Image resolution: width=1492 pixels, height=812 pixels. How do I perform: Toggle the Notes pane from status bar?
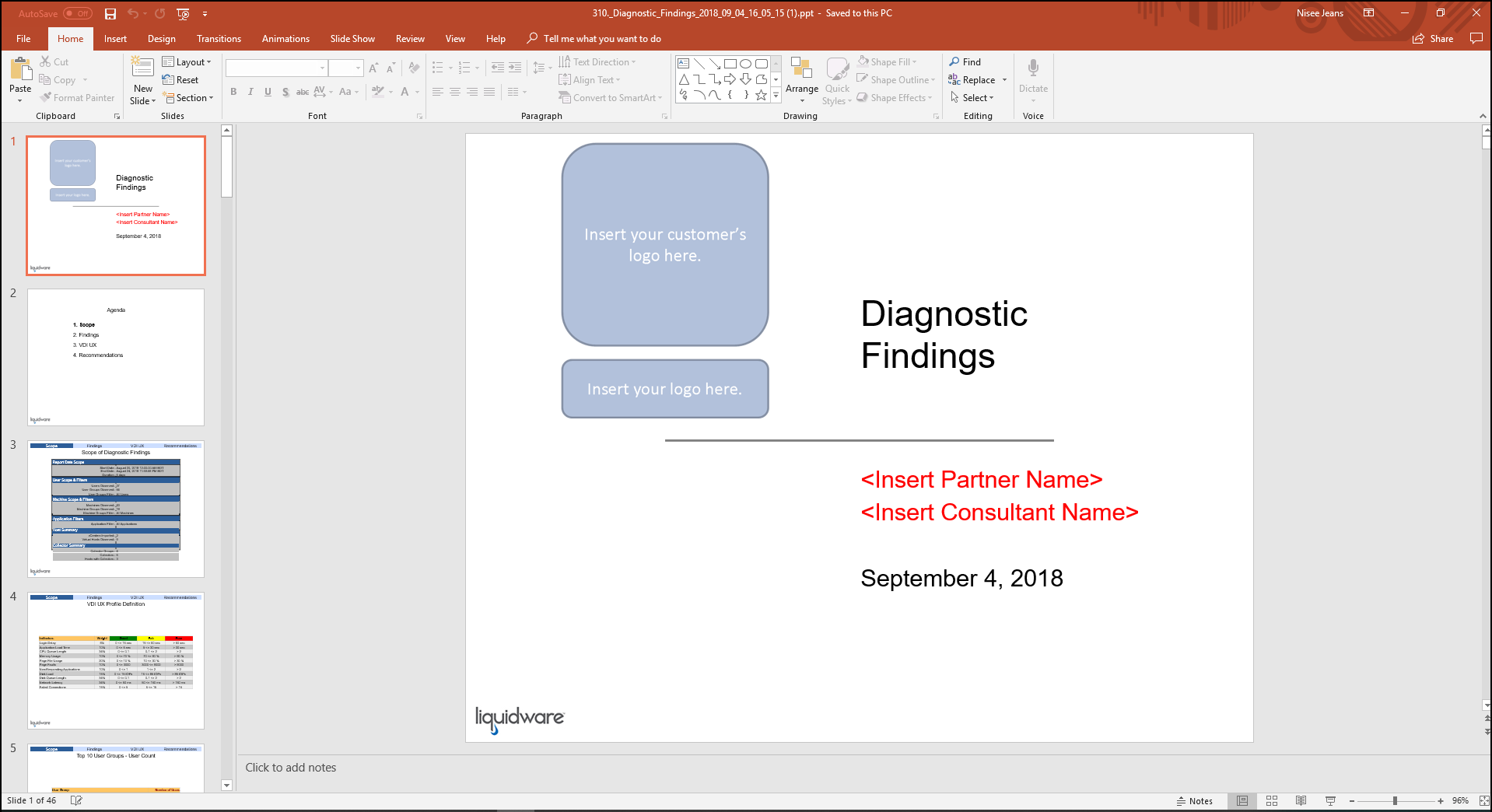click(x=1194, y=800)
